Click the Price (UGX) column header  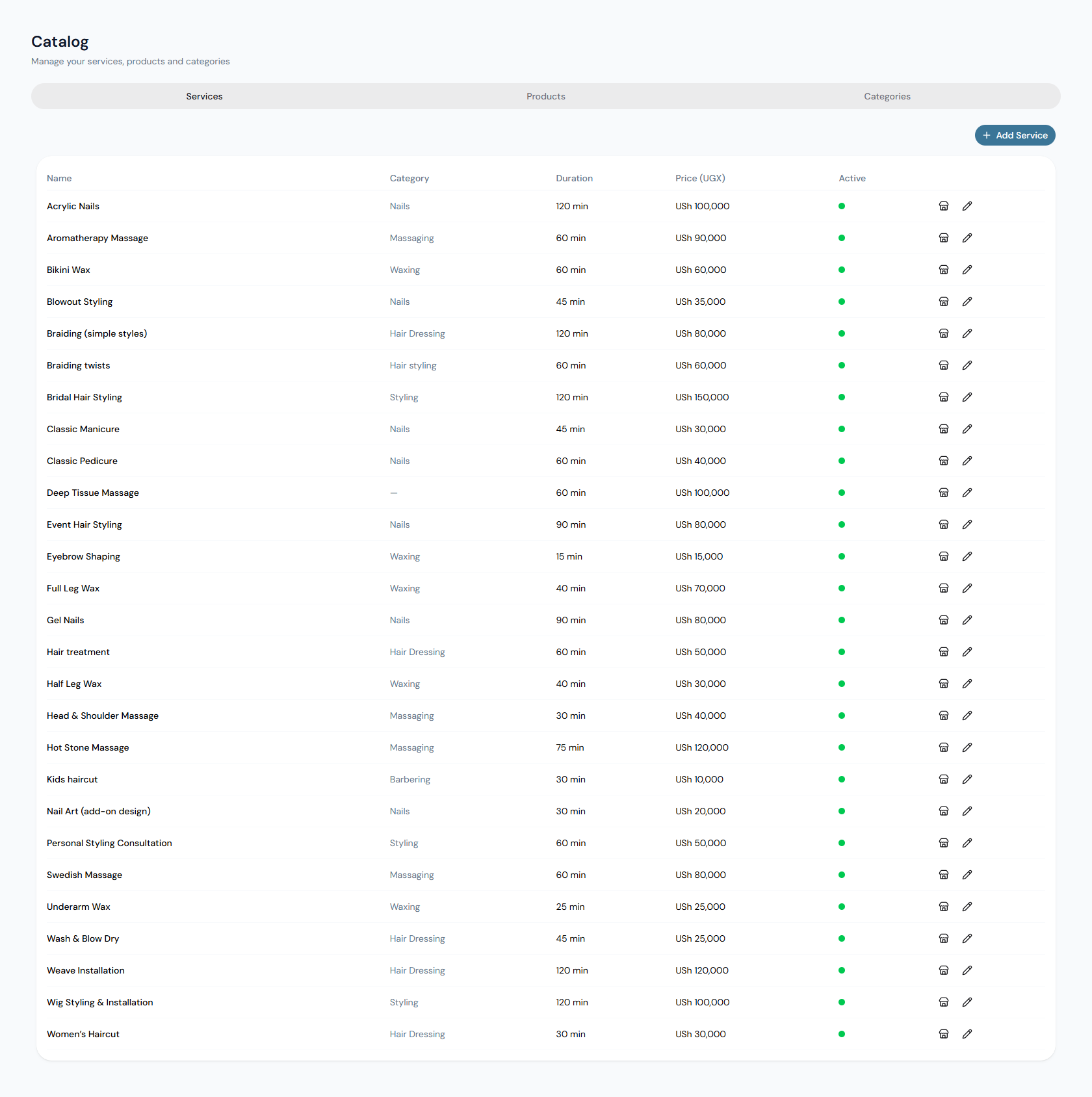point(700,178)
